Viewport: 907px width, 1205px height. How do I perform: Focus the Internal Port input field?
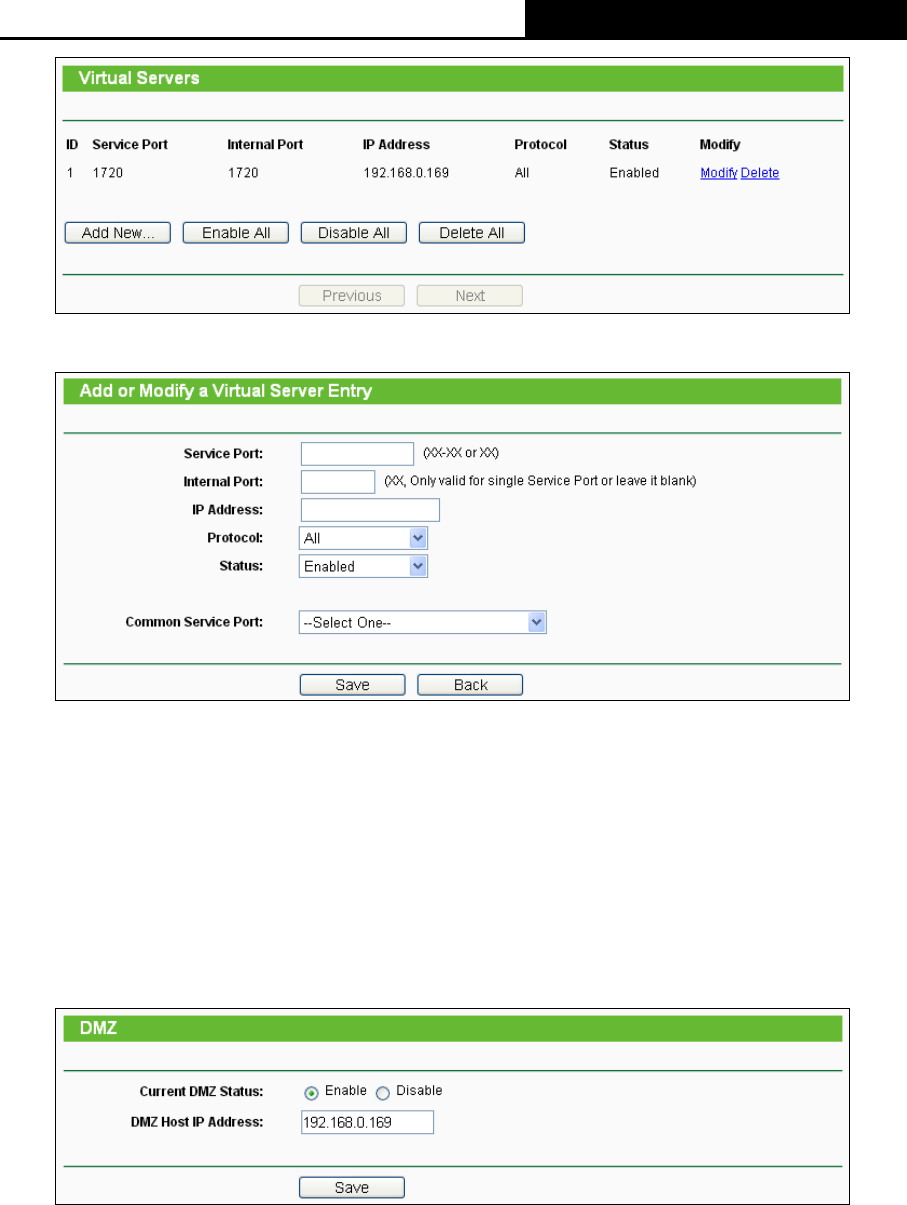coord(337,482)
